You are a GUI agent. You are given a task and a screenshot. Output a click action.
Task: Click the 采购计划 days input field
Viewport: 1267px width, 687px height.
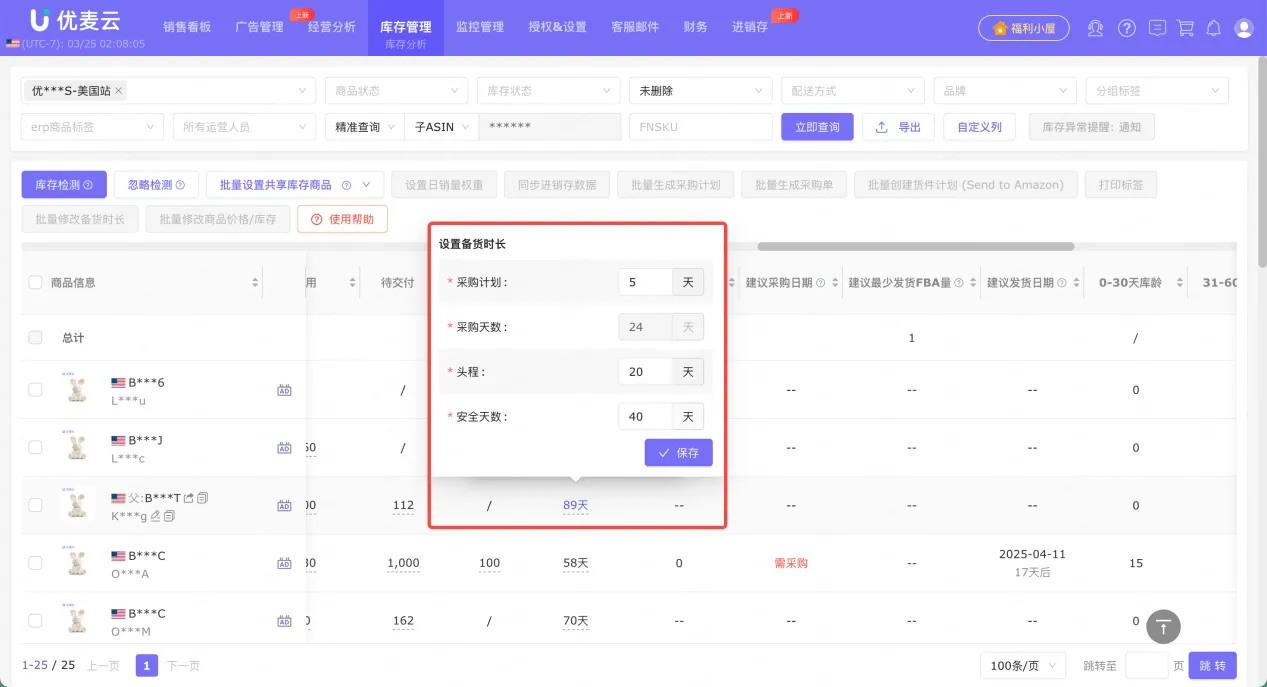[645, 283]
